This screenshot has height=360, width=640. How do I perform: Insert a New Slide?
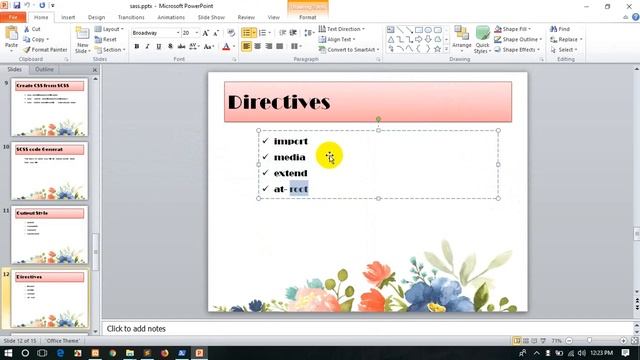[x=82, y=40]
